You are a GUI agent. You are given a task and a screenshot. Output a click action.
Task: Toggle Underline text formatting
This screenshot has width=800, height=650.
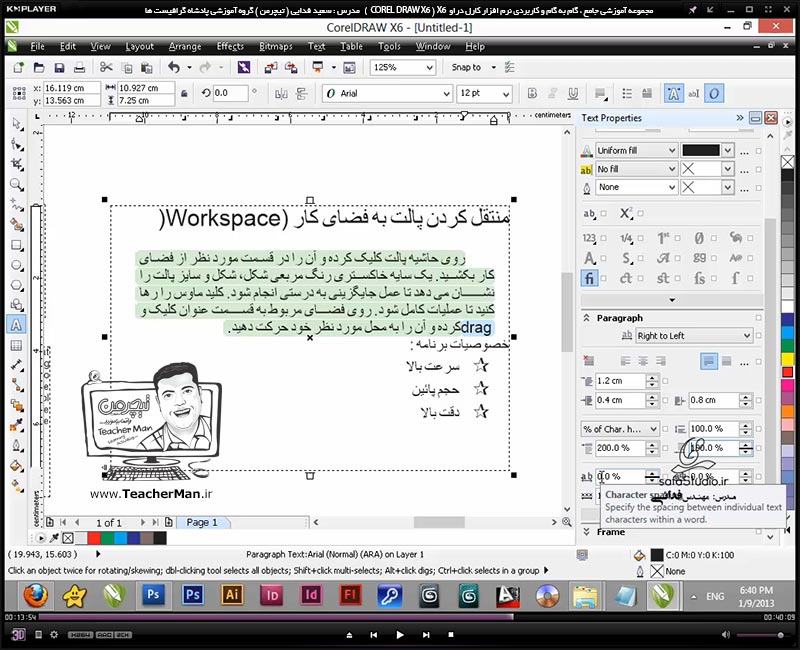(573, 93)
